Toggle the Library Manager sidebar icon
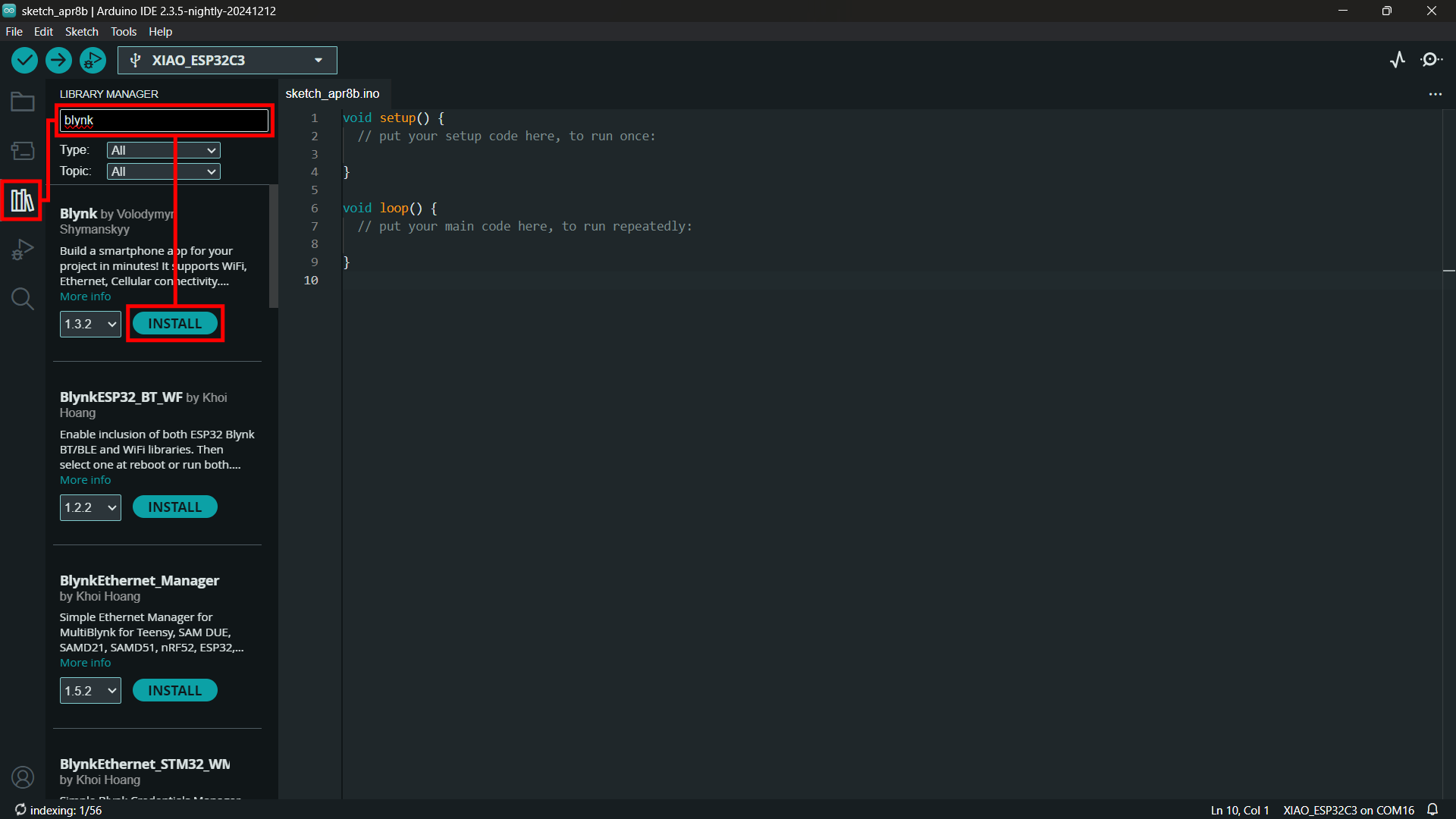Image resolution: width=1456 pixels, height=819 pixels. [x=22, y=200]
